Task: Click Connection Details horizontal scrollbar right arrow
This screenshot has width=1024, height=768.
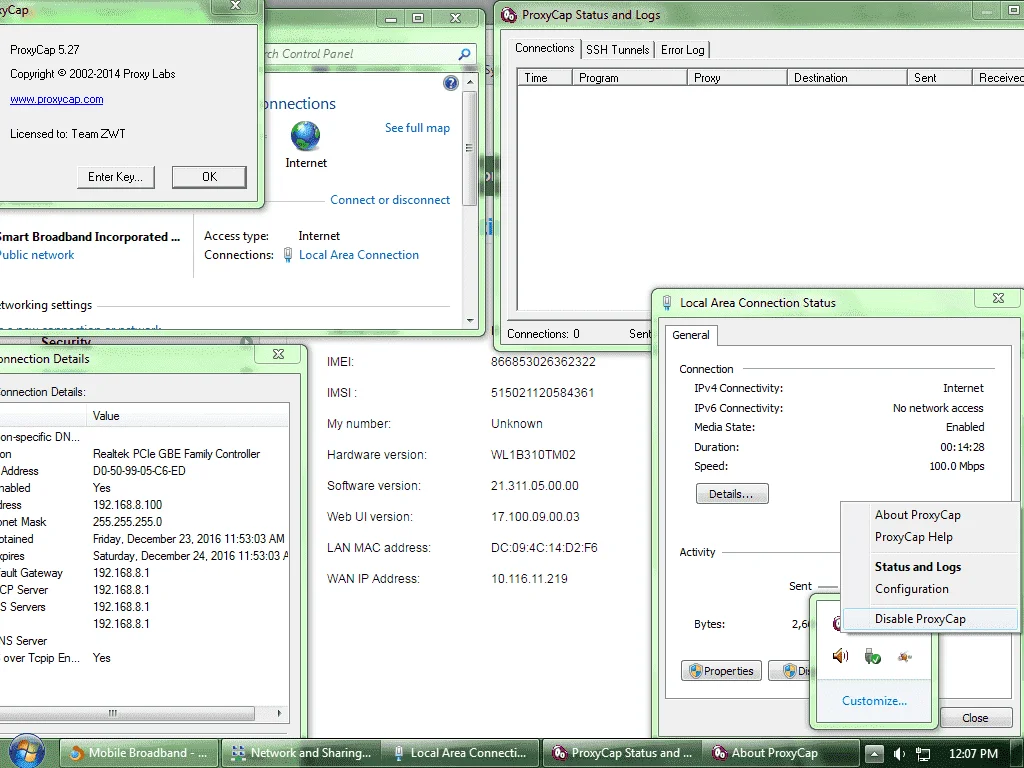Action: click(279, 713)
